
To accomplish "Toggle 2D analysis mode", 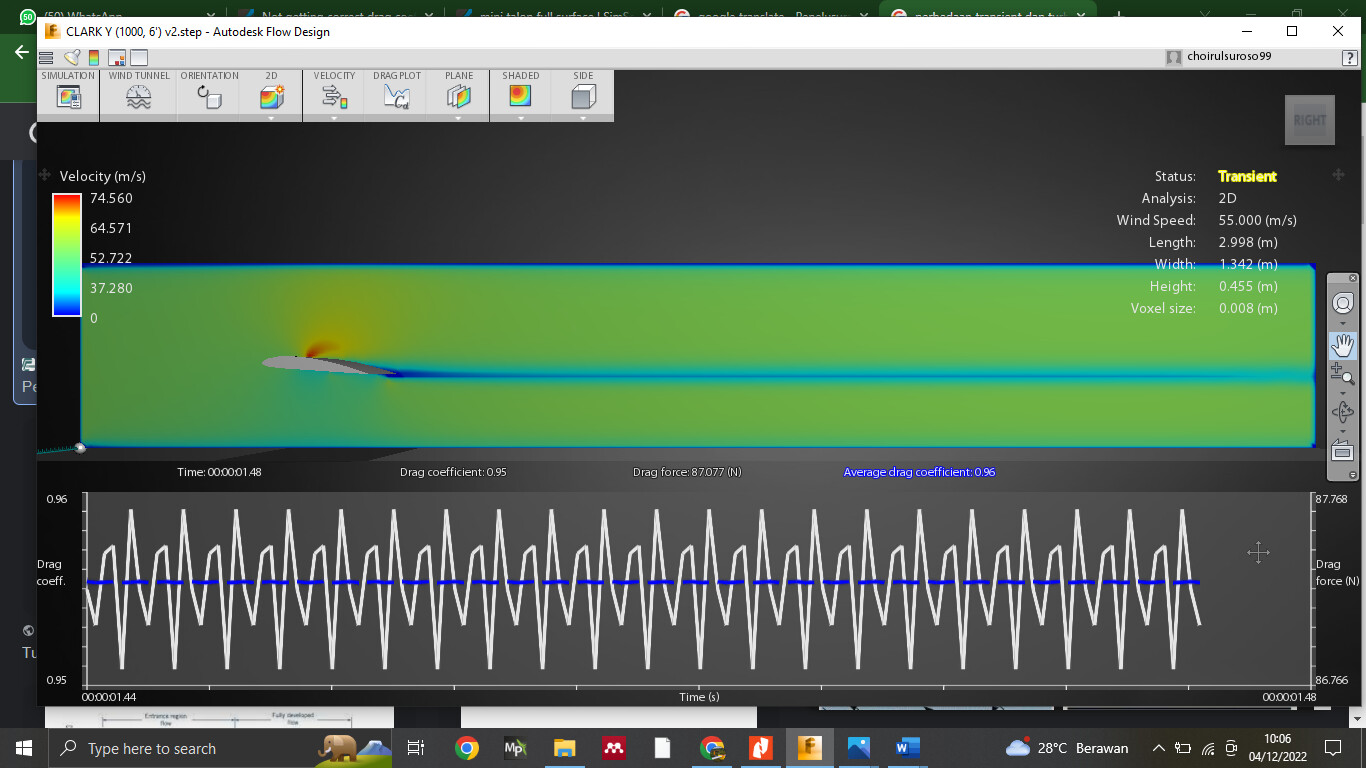I will click(x=270, y=95).
